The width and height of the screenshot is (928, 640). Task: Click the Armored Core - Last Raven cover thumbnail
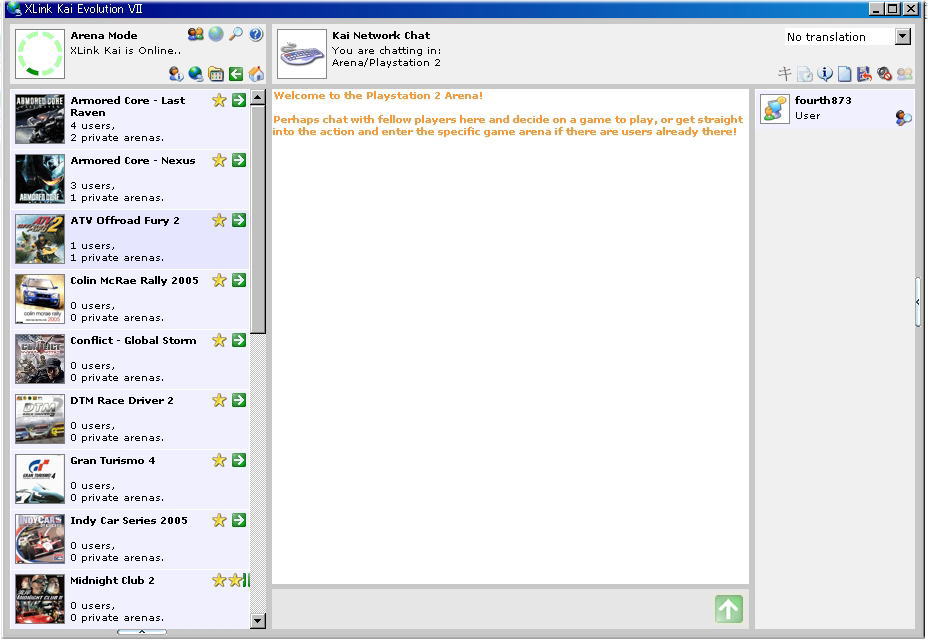click(x=40, y=119)
